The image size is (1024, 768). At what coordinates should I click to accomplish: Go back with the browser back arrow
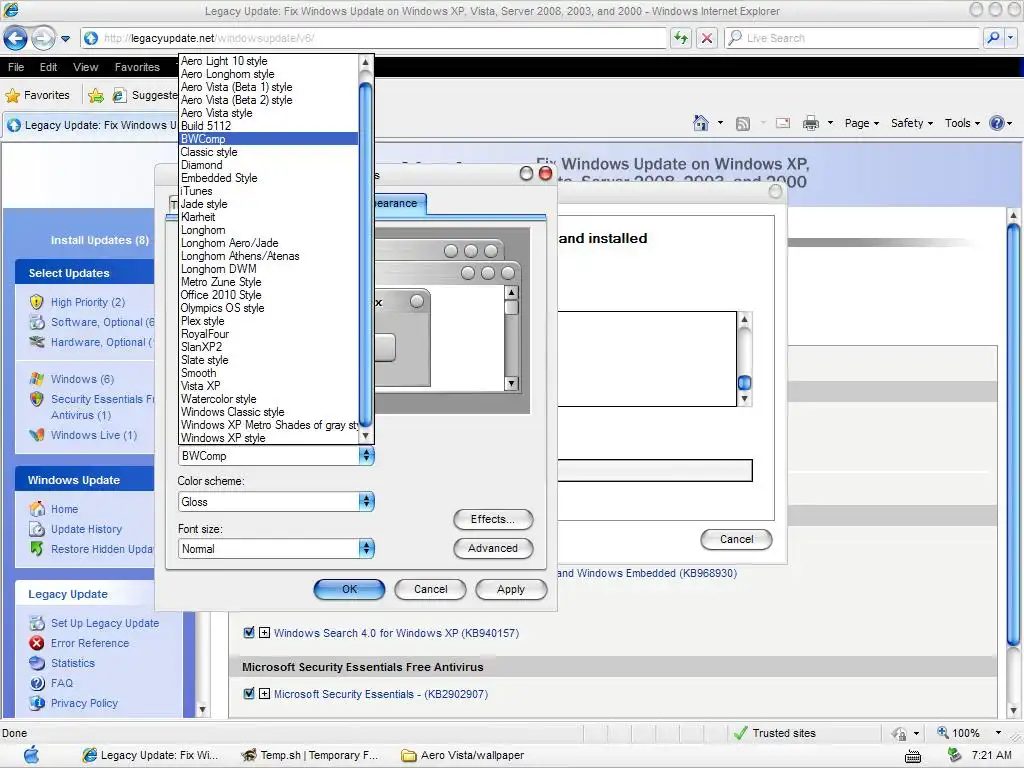pos(15,38)
